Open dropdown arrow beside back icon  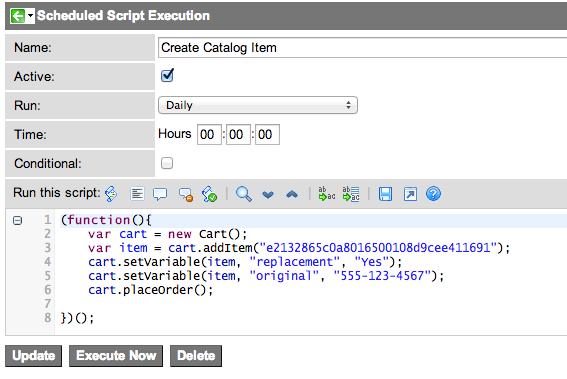(x=30, y=16)
